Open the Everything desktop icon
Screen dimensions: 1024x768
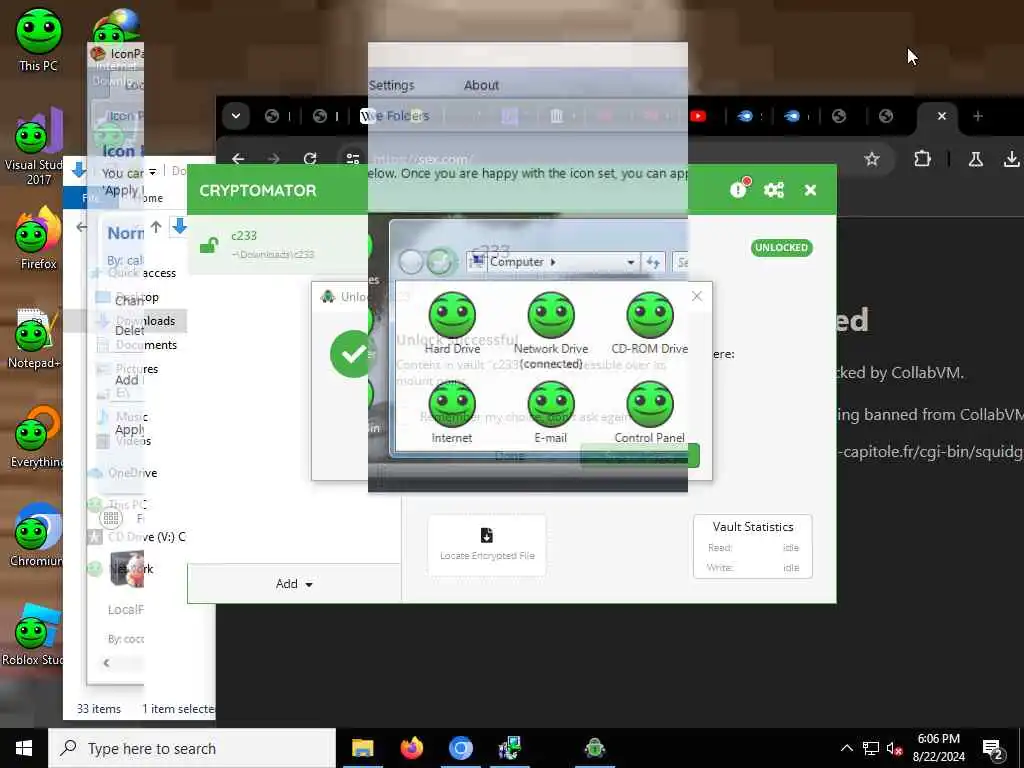click(37, 437)
